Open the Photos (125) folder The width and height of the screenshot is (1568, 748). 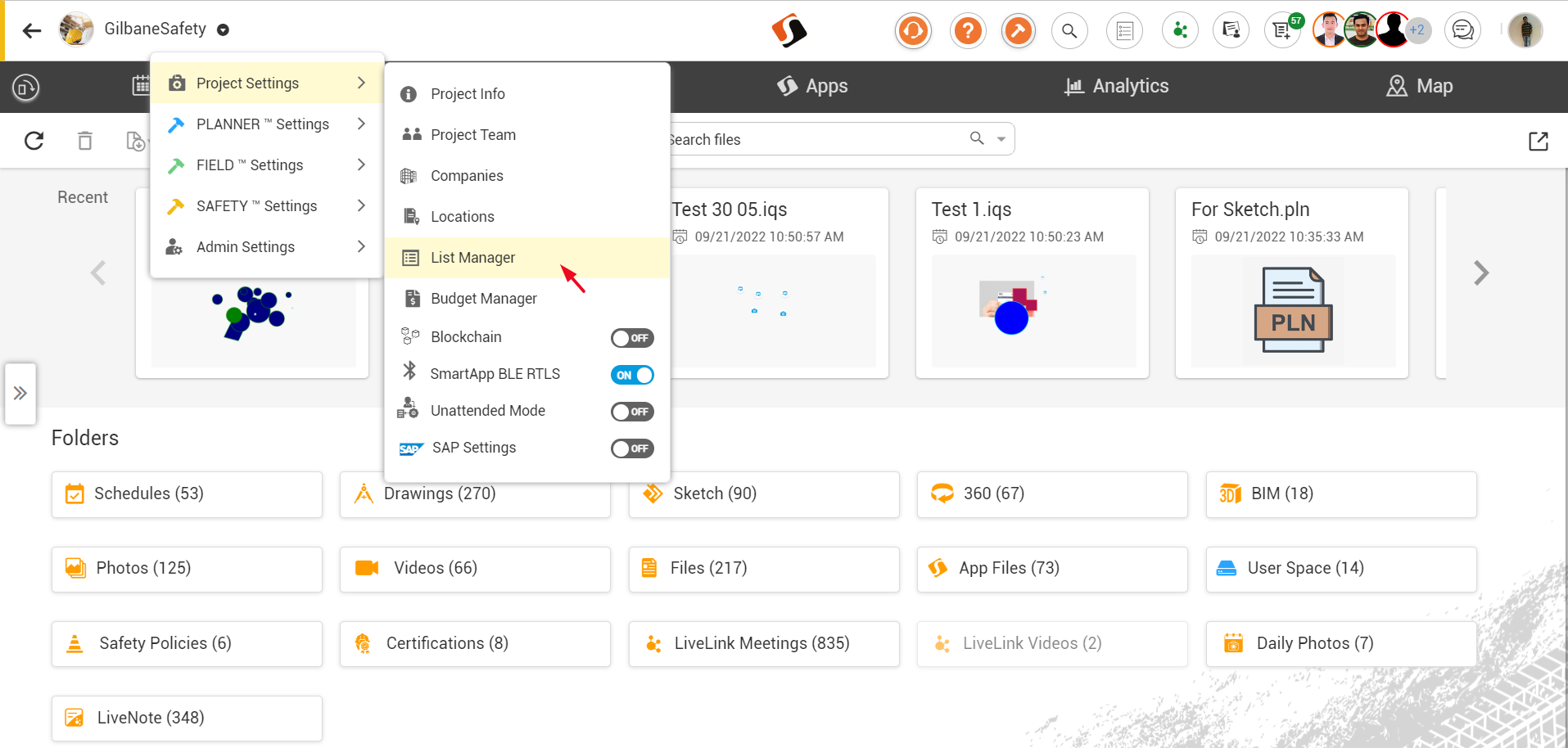click(x=187, y=569)
